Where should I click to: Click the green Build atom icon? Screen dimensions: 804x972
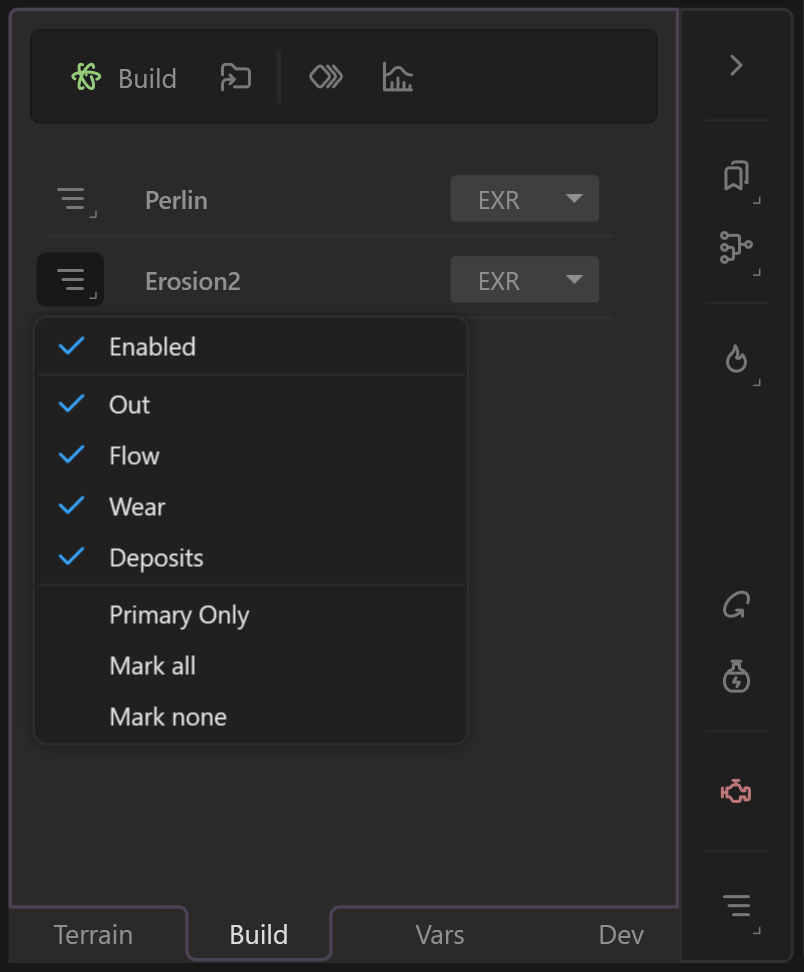click(86, 77)
